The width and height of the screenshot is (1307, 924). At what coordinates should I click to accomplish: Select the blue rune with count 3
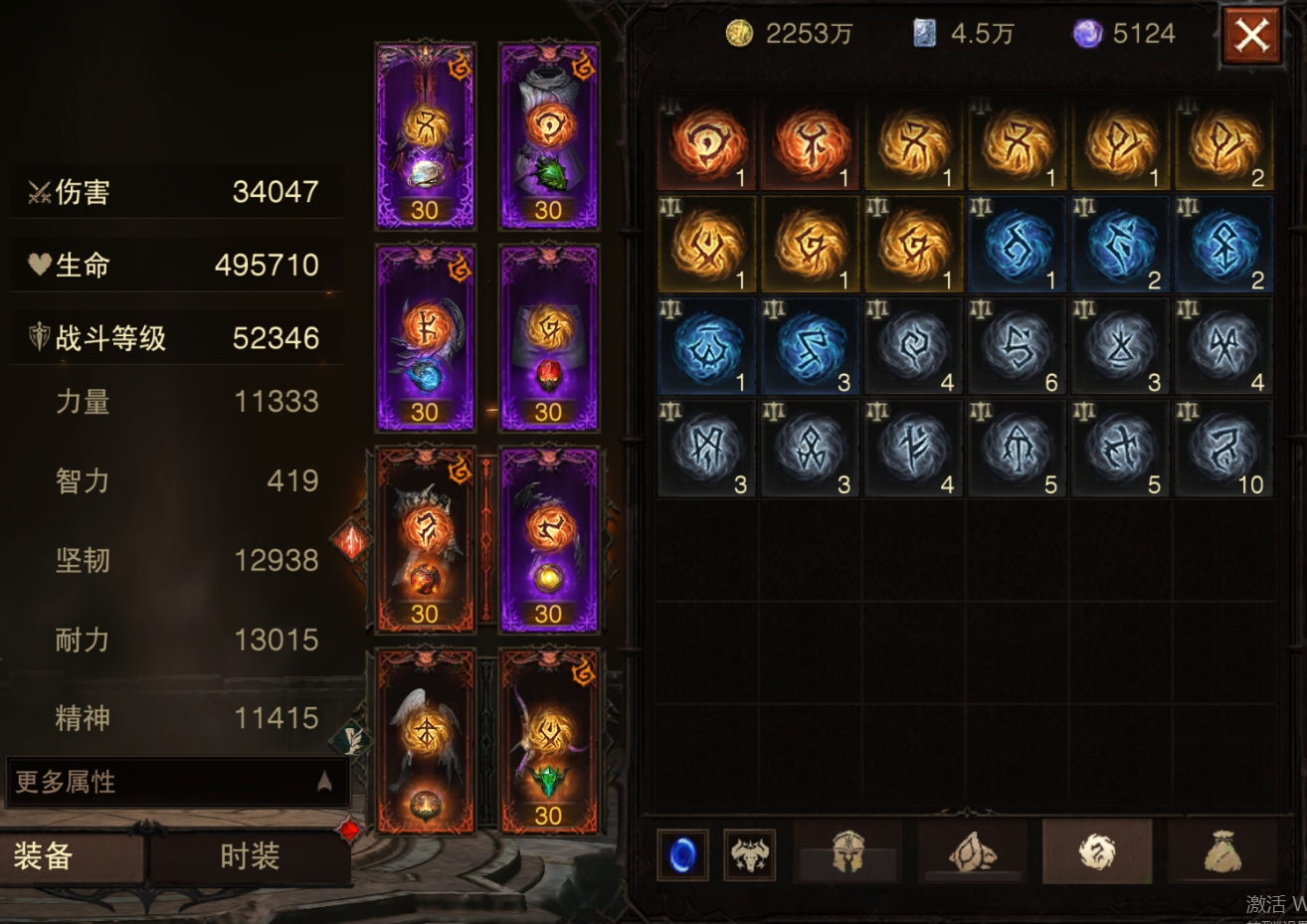coord(810,347)
